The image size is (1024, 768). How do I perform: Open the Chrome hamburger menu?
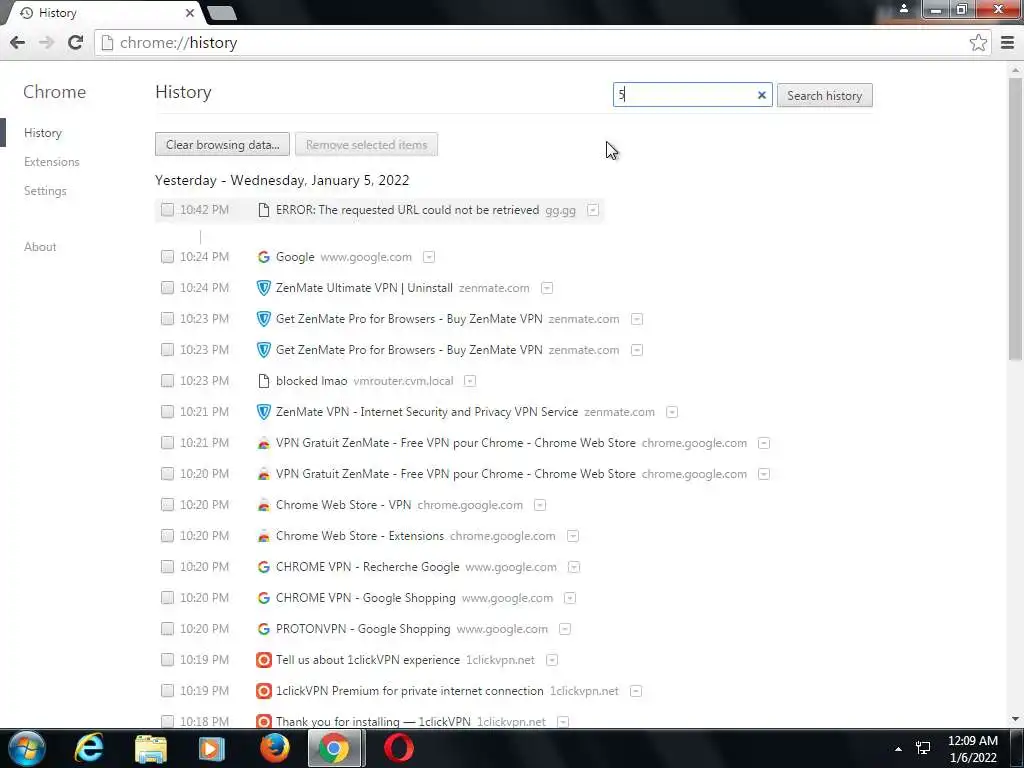point(1008,42)
